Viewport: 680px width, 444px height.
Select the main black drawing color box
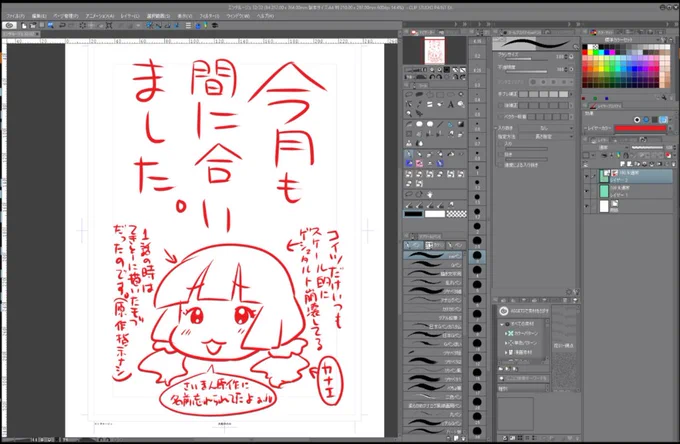coord(413,214)
